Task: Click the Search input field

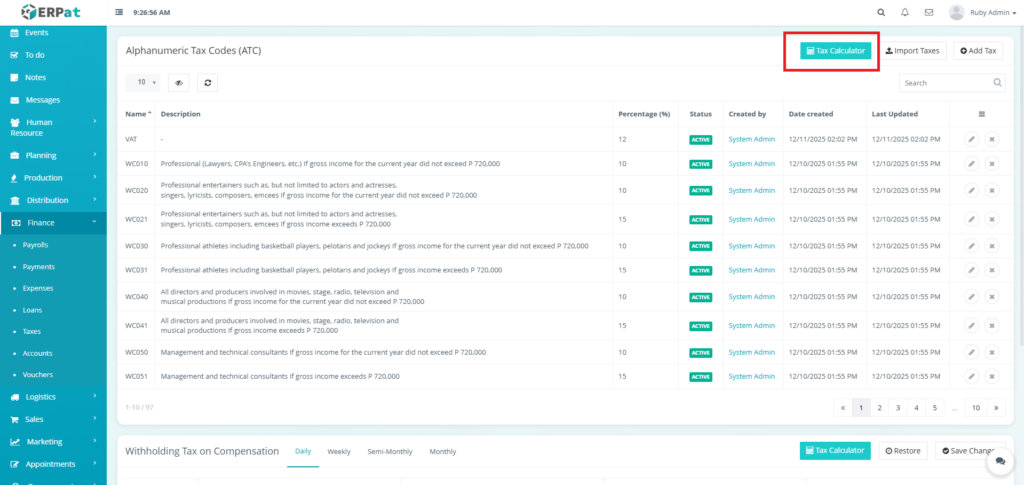Action: (x=945, y=83)
